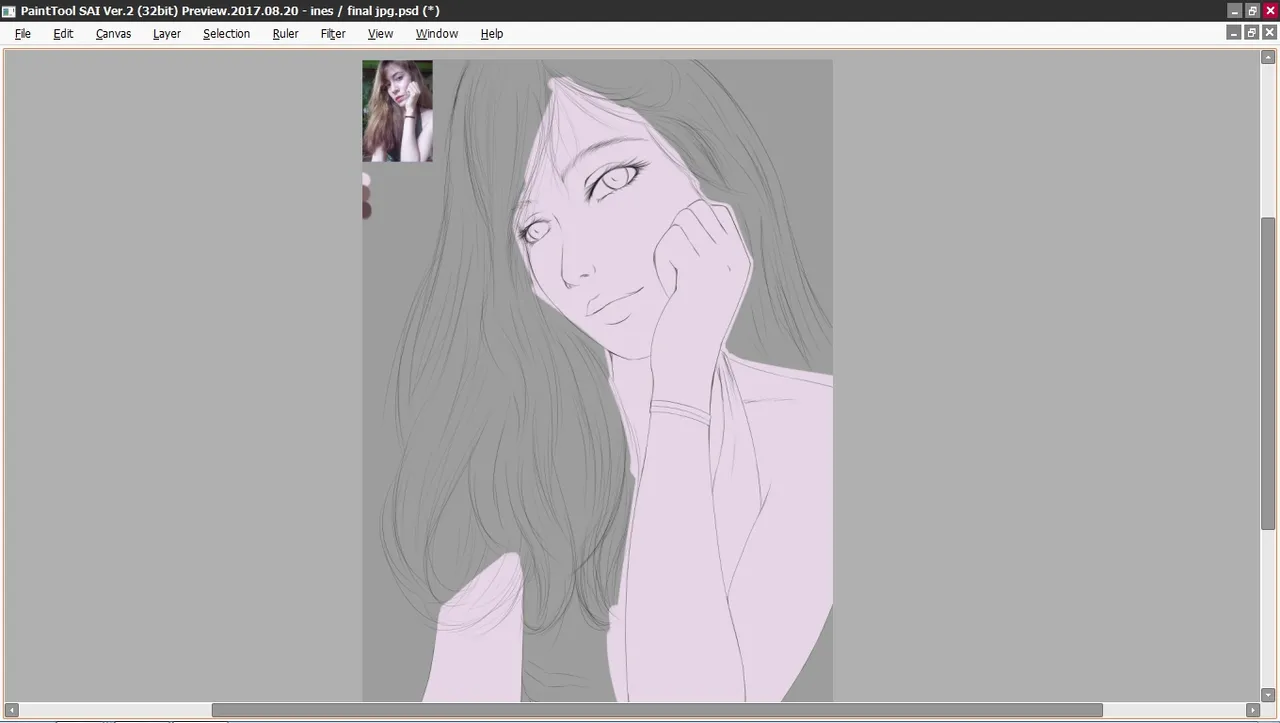Restore the document window in menu bar
This screenshot has width=1280, height=723.
[1251, 33]
